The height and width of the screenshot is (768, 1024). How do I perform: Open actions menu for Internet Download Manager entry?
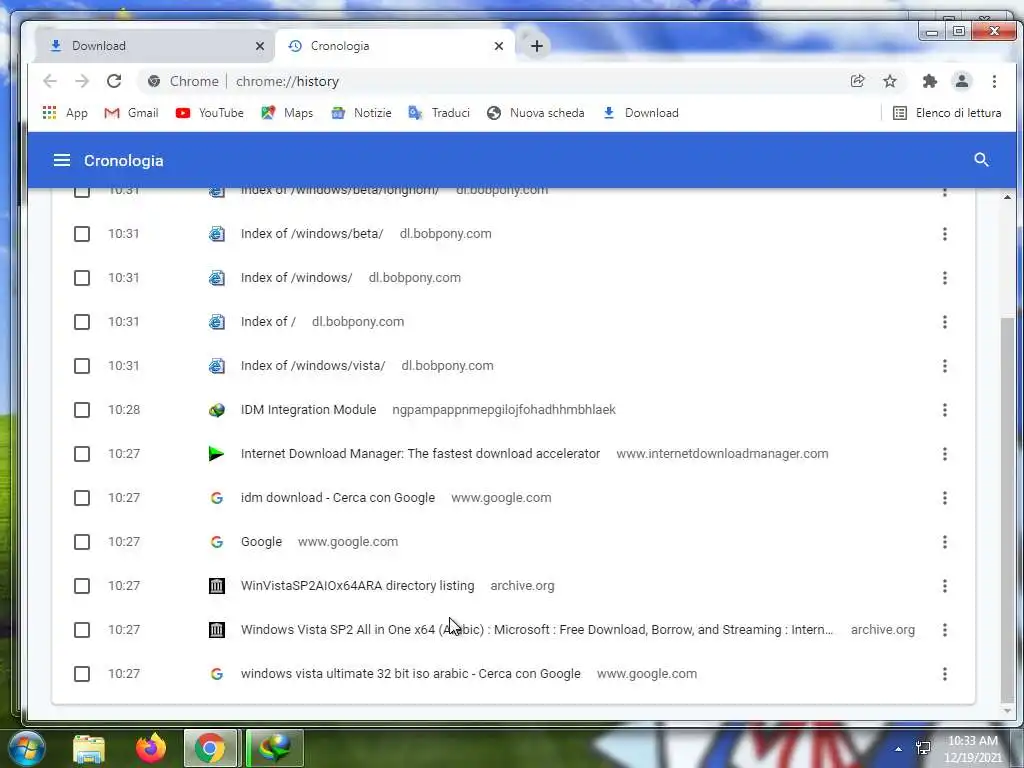pos(944,454)
